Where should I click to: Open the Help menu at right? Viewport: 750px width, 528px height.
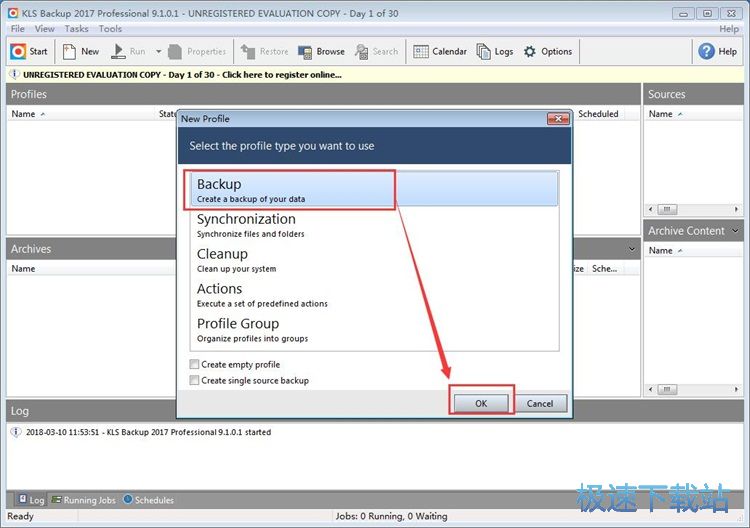coord(729,29)
